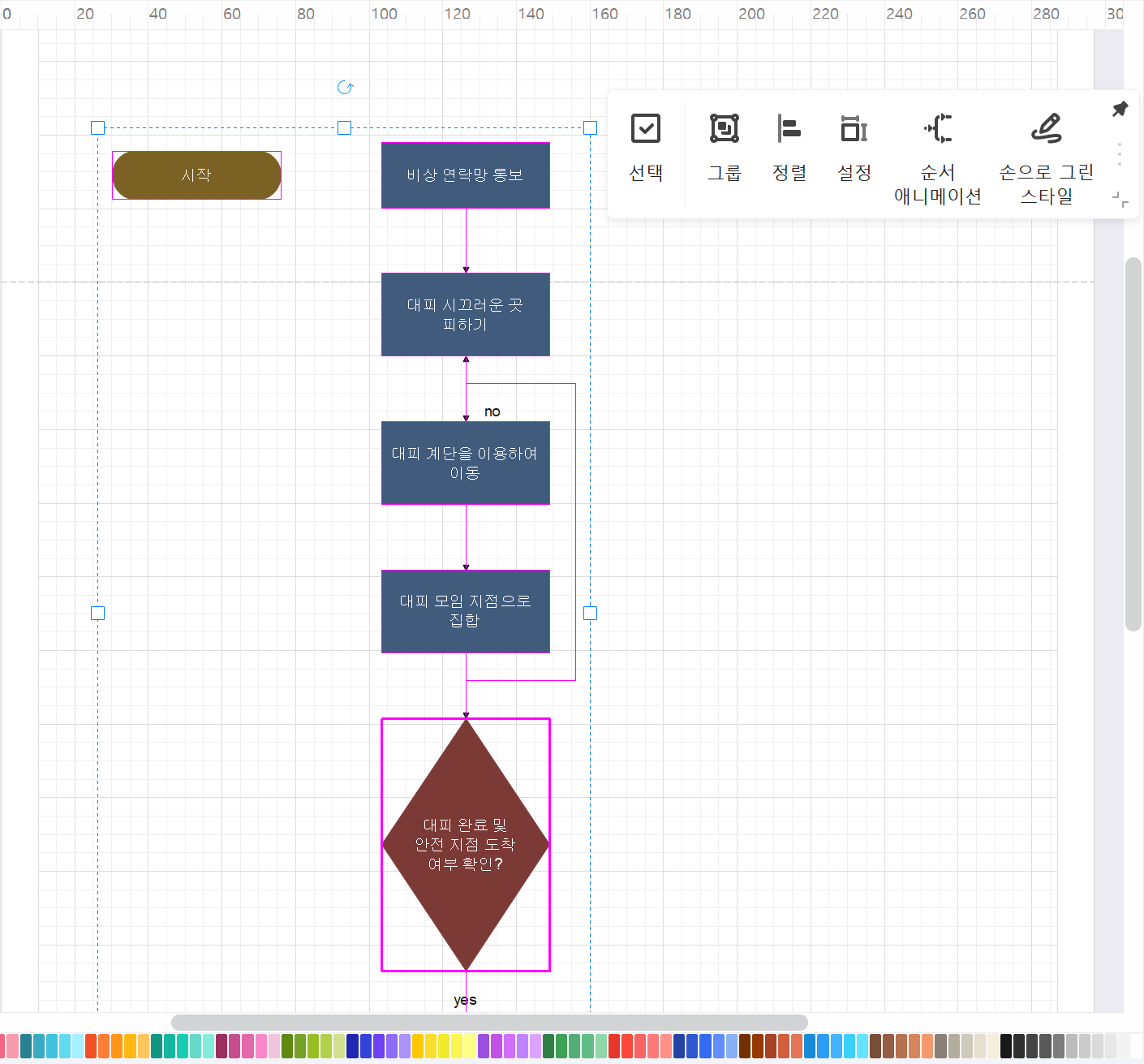Click the 'yes' connector label
The height and width of the screenshot is (1064, 1144).
coord(465,1000)
